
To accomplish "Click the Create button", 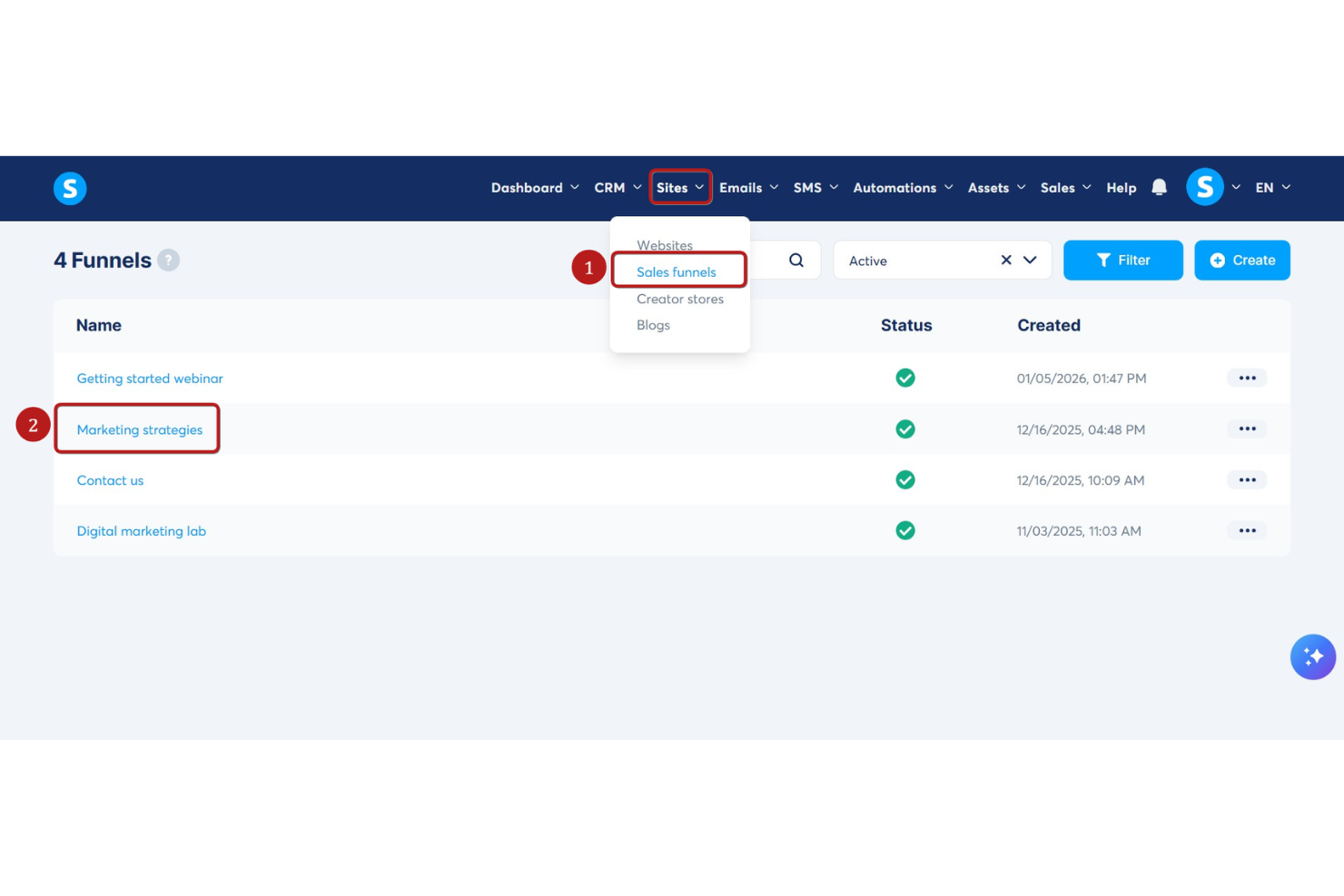I will (1242, 261).
